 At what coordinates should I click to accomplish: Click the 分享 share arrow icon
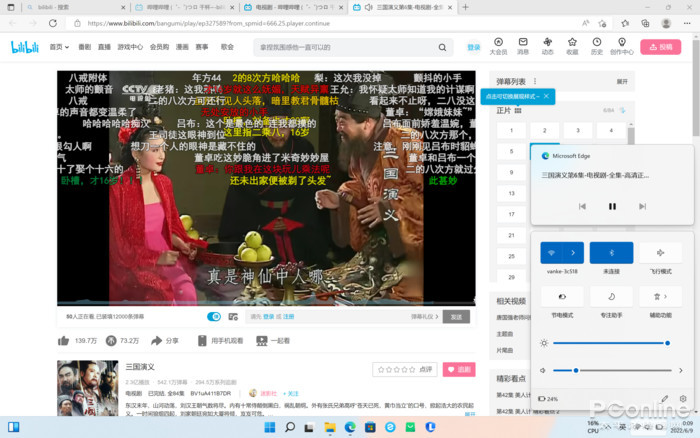click(156, 341)
